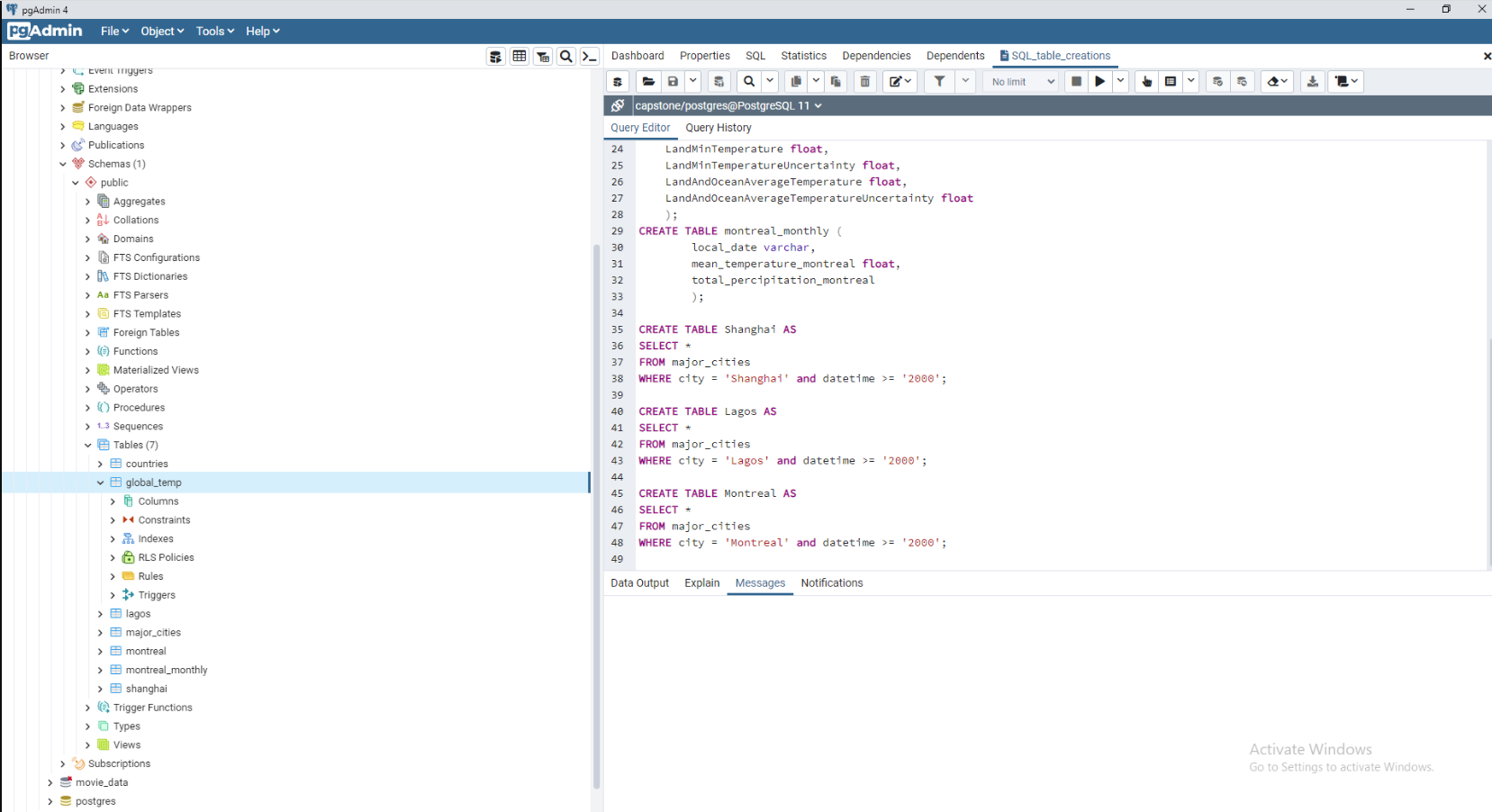Image resolution: width=1492 pixels, height=812 pixels.
Task: Click the Browser tree vertical scrollbar
Action: (x=596, y=518)
